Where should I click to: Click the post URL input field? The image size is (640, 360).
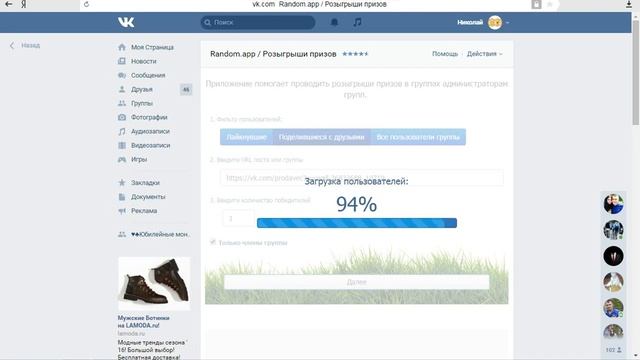pos(362,178)
